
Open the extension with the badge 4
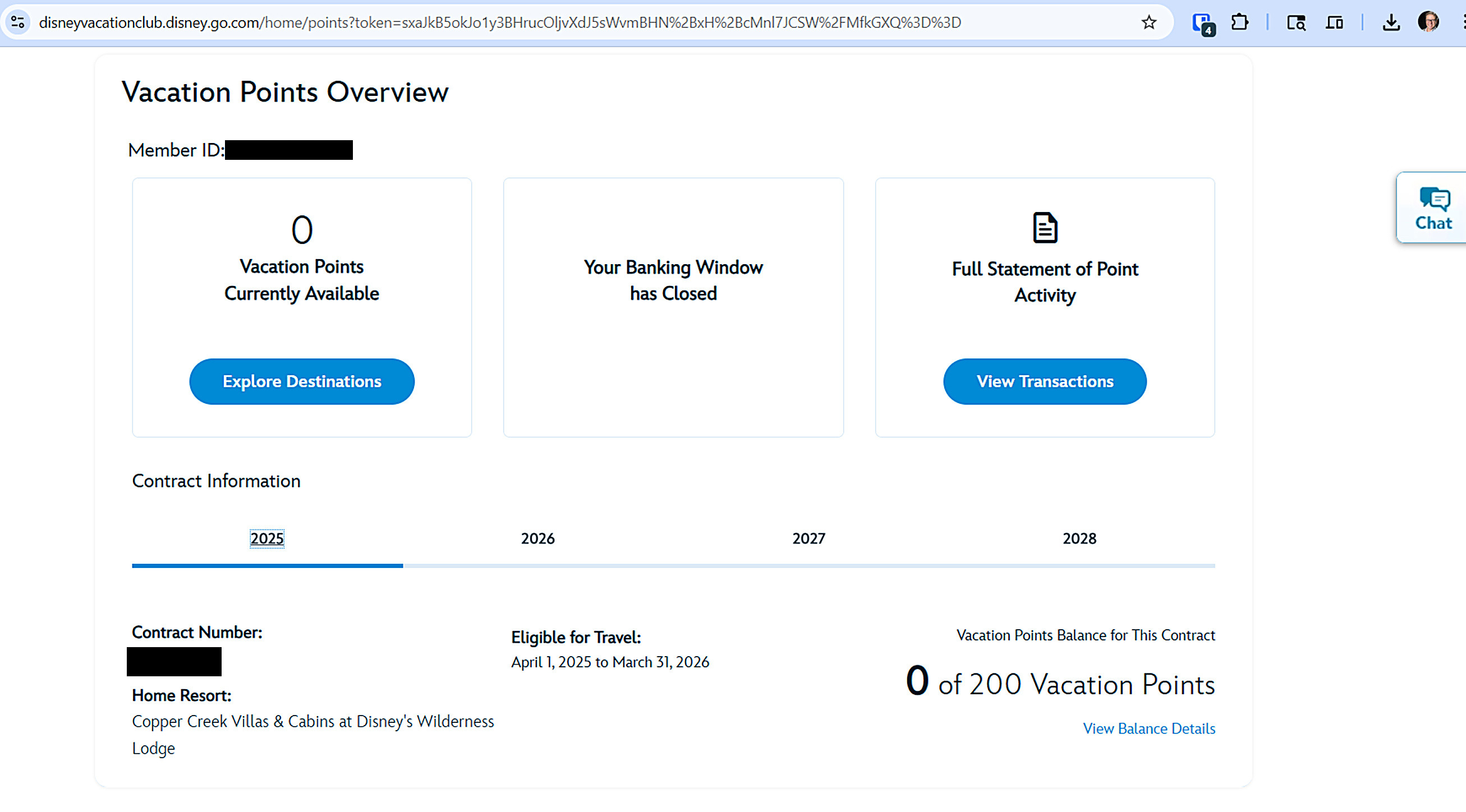click(1203, 24)
